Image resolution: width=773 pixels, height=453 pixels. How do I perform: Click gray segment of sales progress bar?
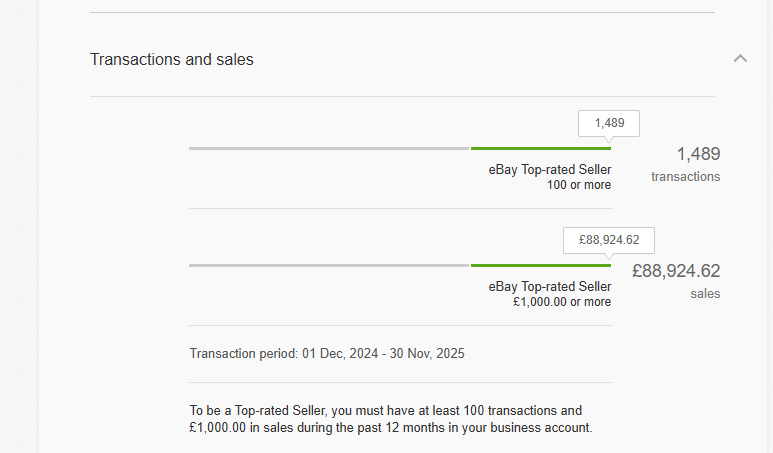click(329, 265)
